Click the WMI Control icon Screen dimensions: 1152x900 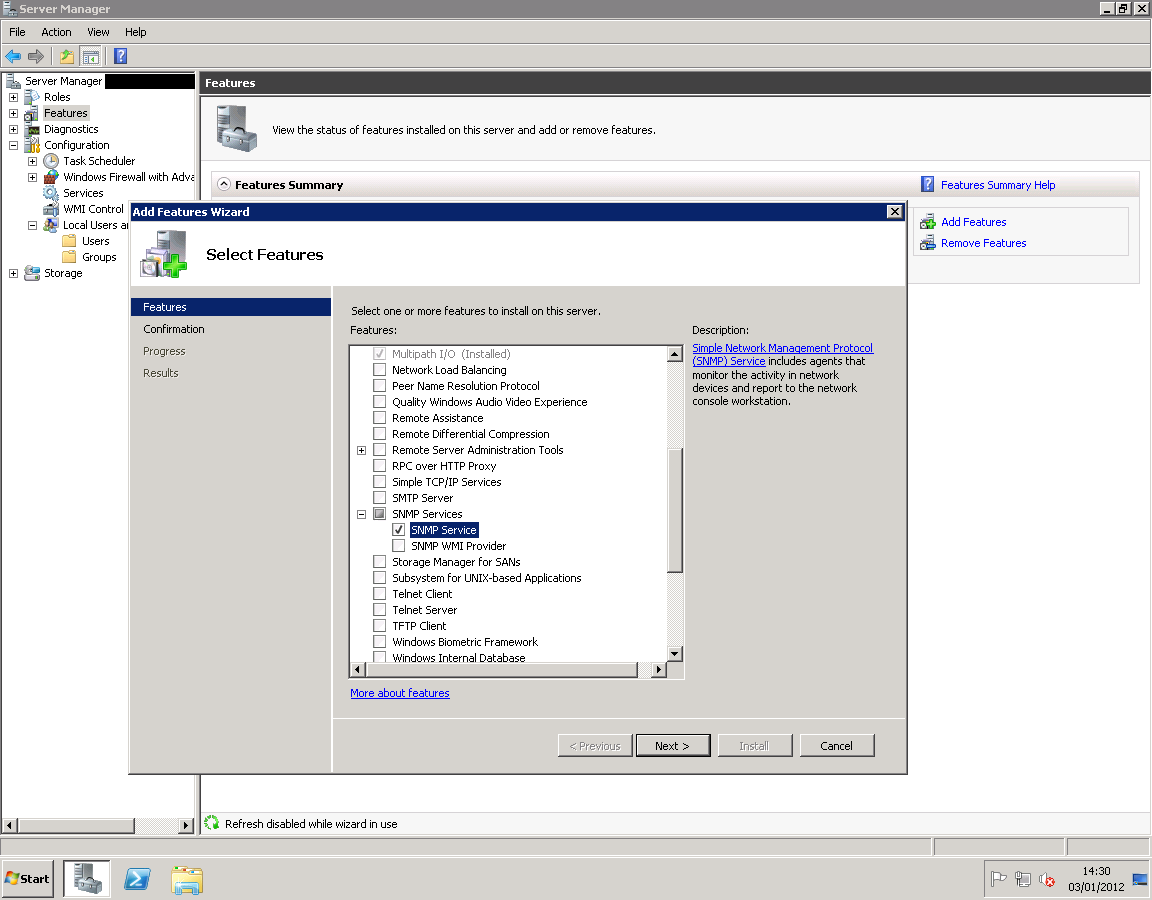(51, 209)
